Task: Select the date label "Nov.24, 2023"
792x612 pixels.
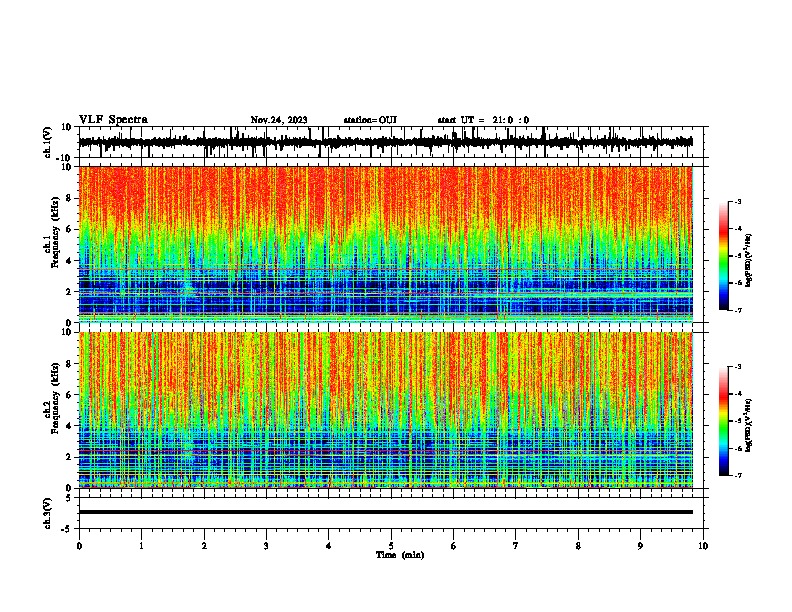Action: click(279, 120)
